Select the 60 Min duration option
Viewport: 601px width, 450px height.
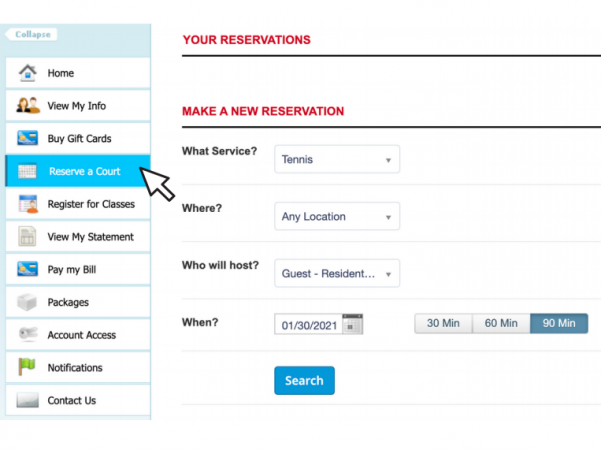(501, 323)
